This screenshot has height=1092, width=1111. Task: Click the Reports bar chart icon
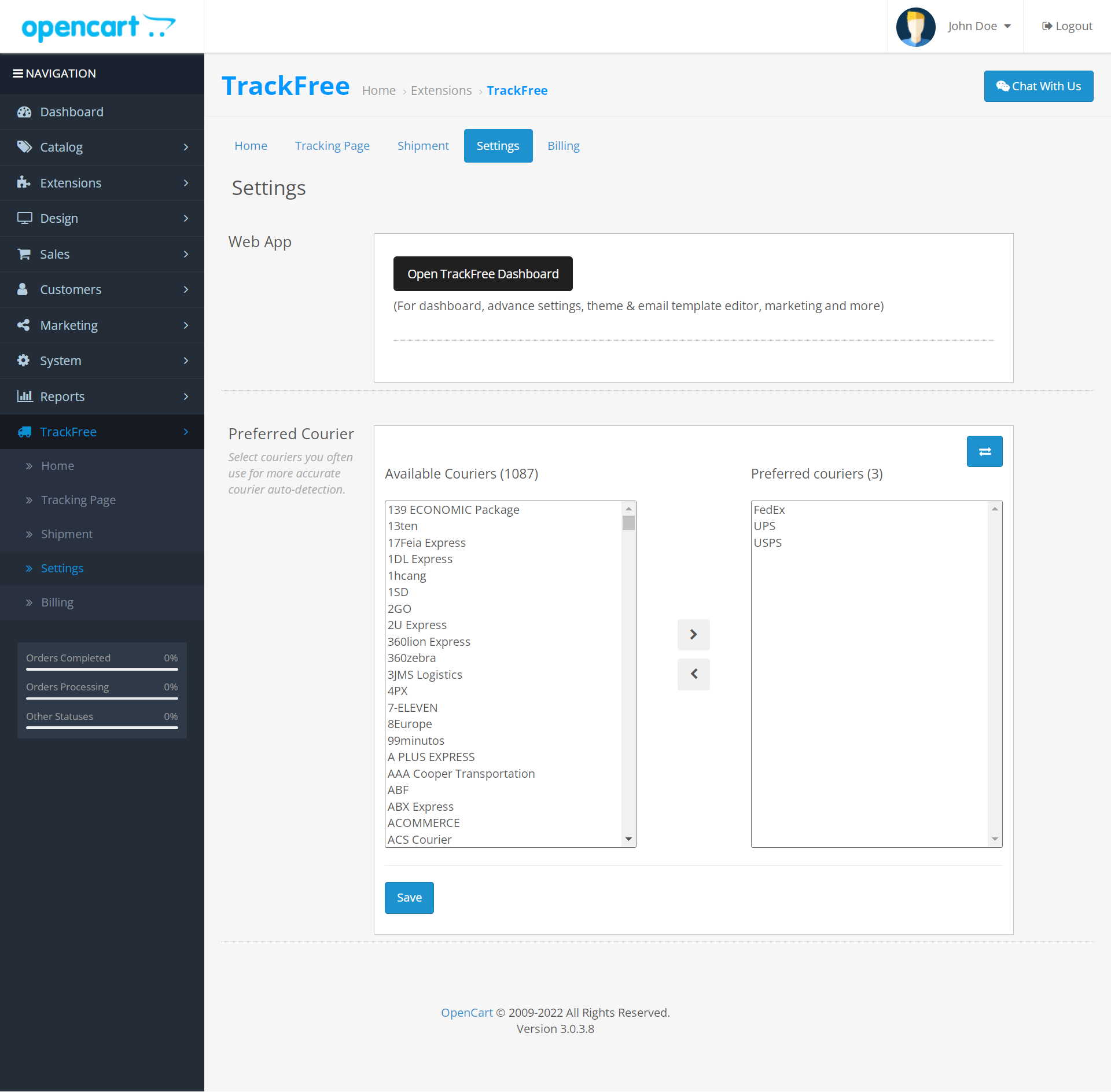click(x=24, y=396)
